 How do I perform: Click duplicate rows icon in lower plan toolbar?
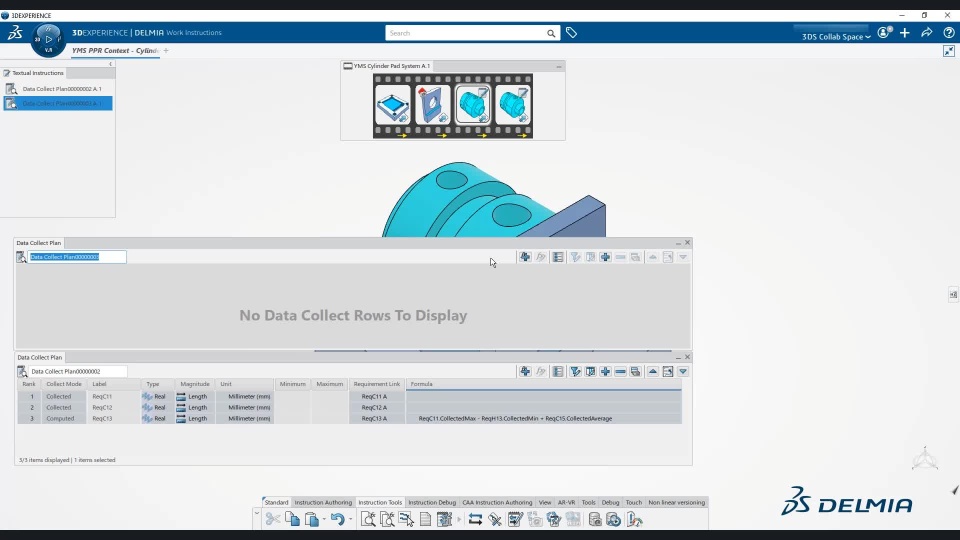(636, 372)
